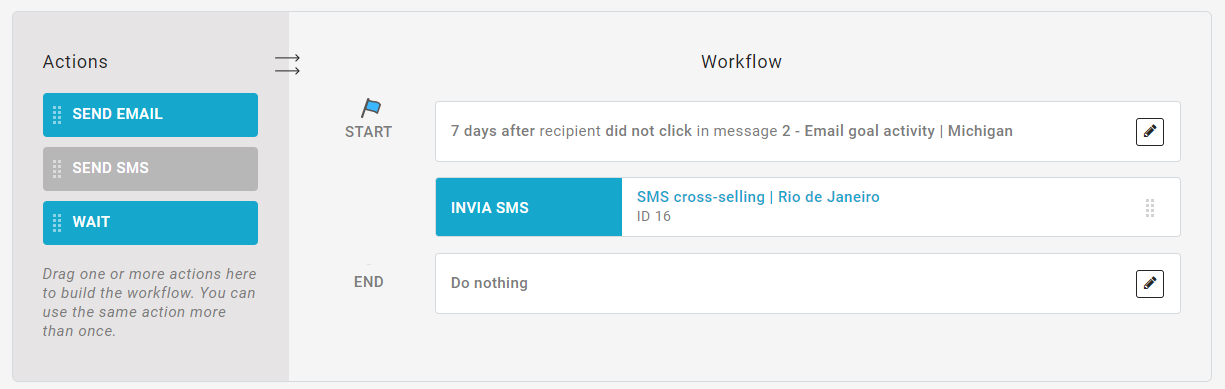The width and height of the screenshot is (1225, 389).
Task: Select the greyed SEND SMS action
Action: click(x=150, y=169)
